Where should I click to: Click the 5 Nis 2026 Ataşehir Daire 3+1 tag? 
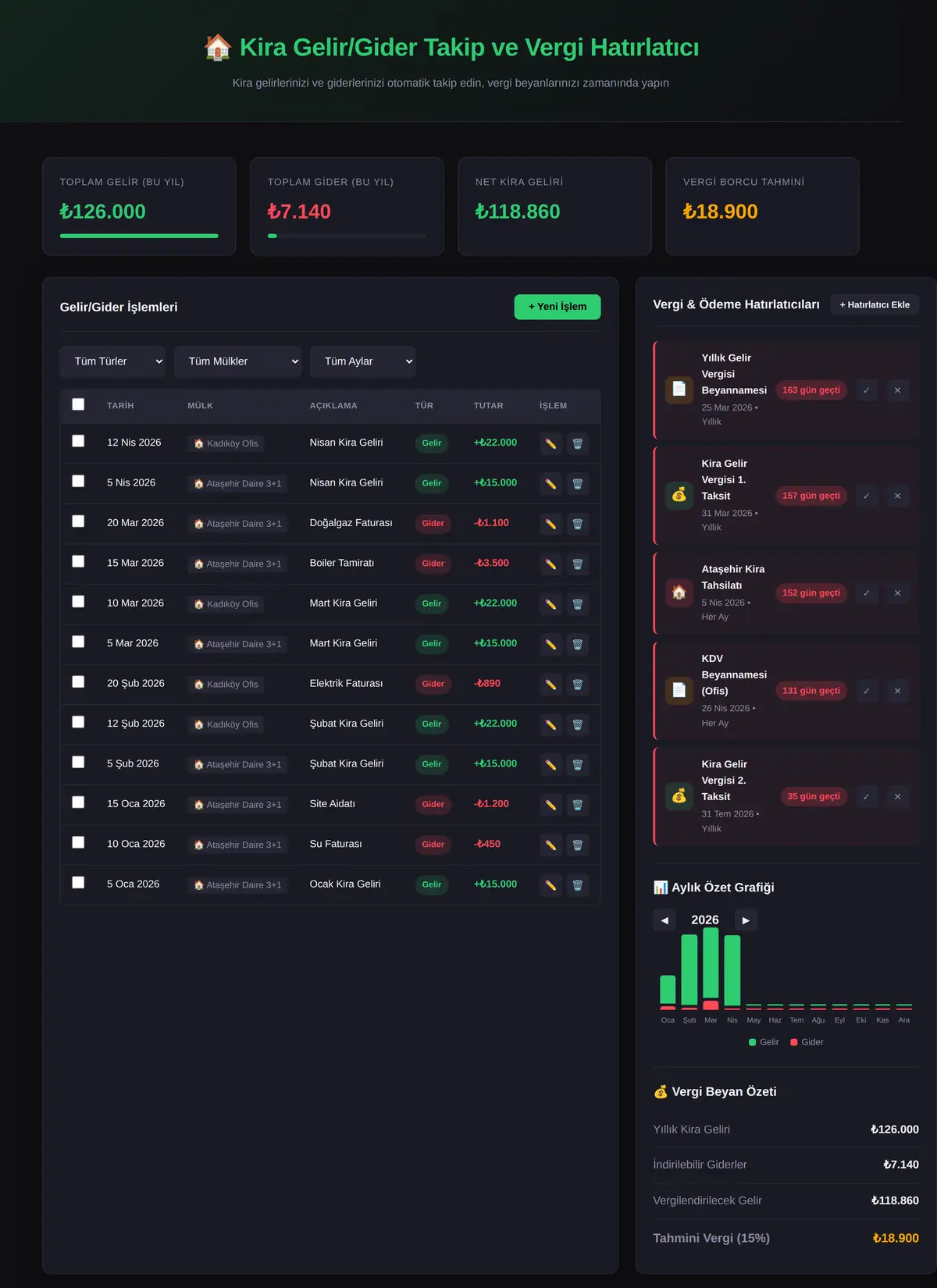click(x=237, y=484)
